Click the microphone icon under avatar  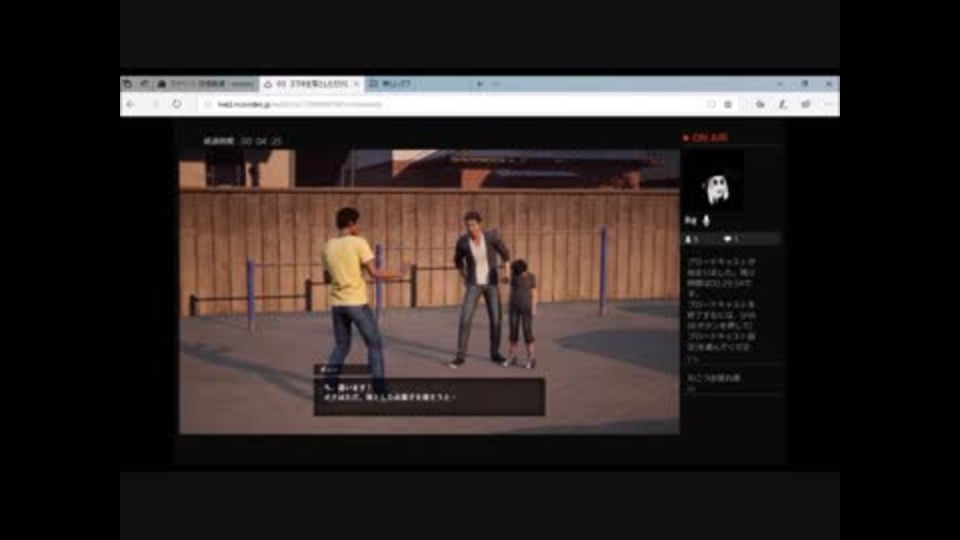[x=706, y=220]
